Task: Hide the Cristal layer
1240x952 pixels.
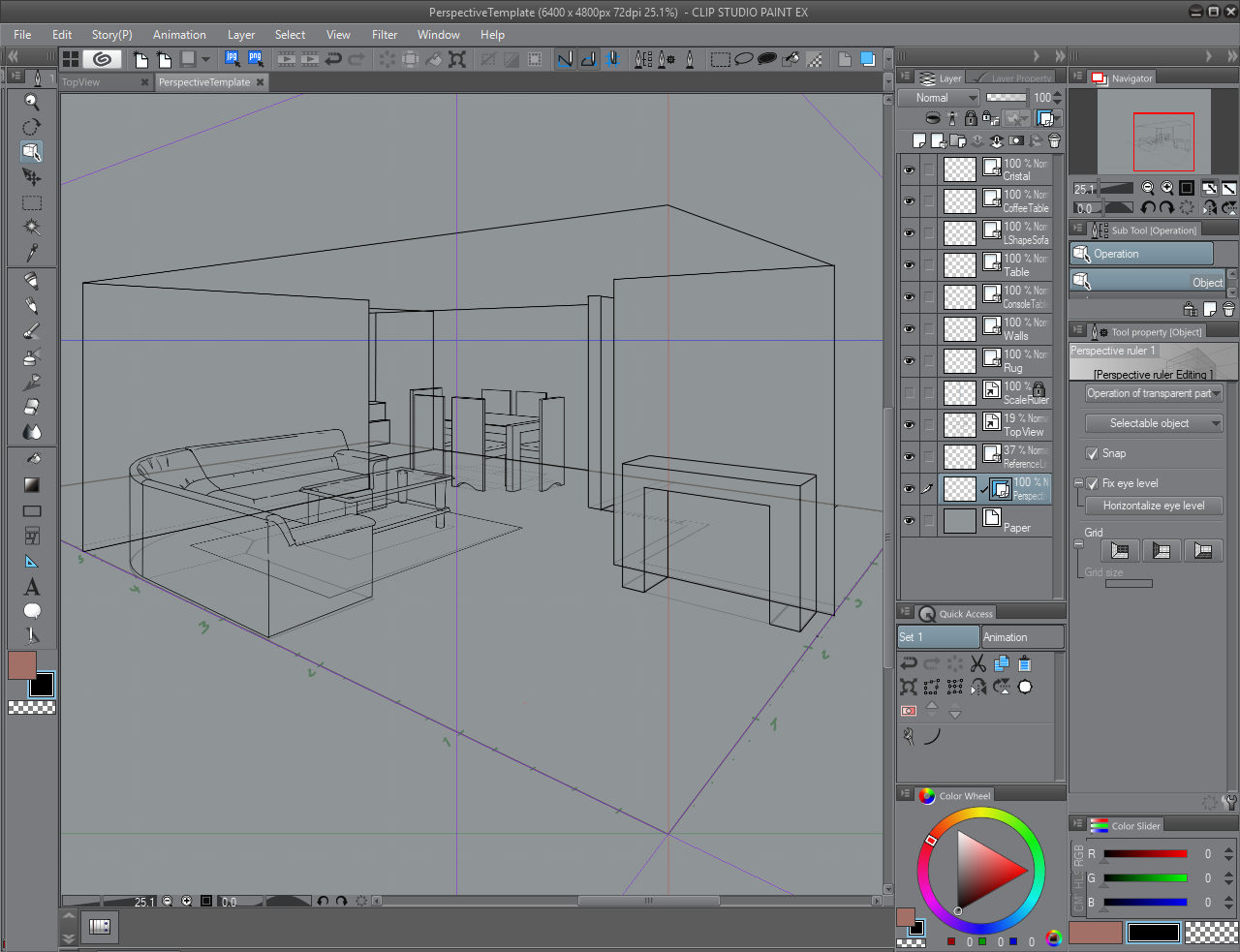Action: pos(909,170)
